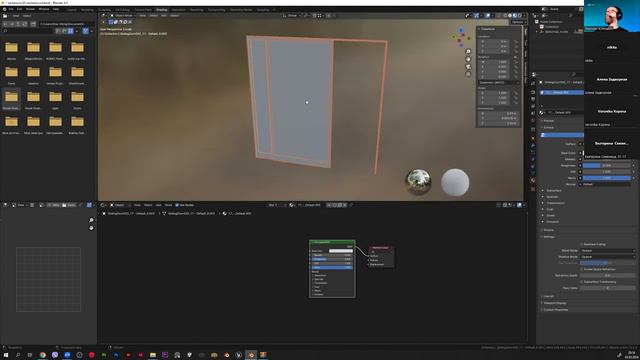Toggle Use Nodes checkbox in node editor
Image resolution: width=640 pixels, height=360 pixels.
pyautogui.click(x=177, y=205)
